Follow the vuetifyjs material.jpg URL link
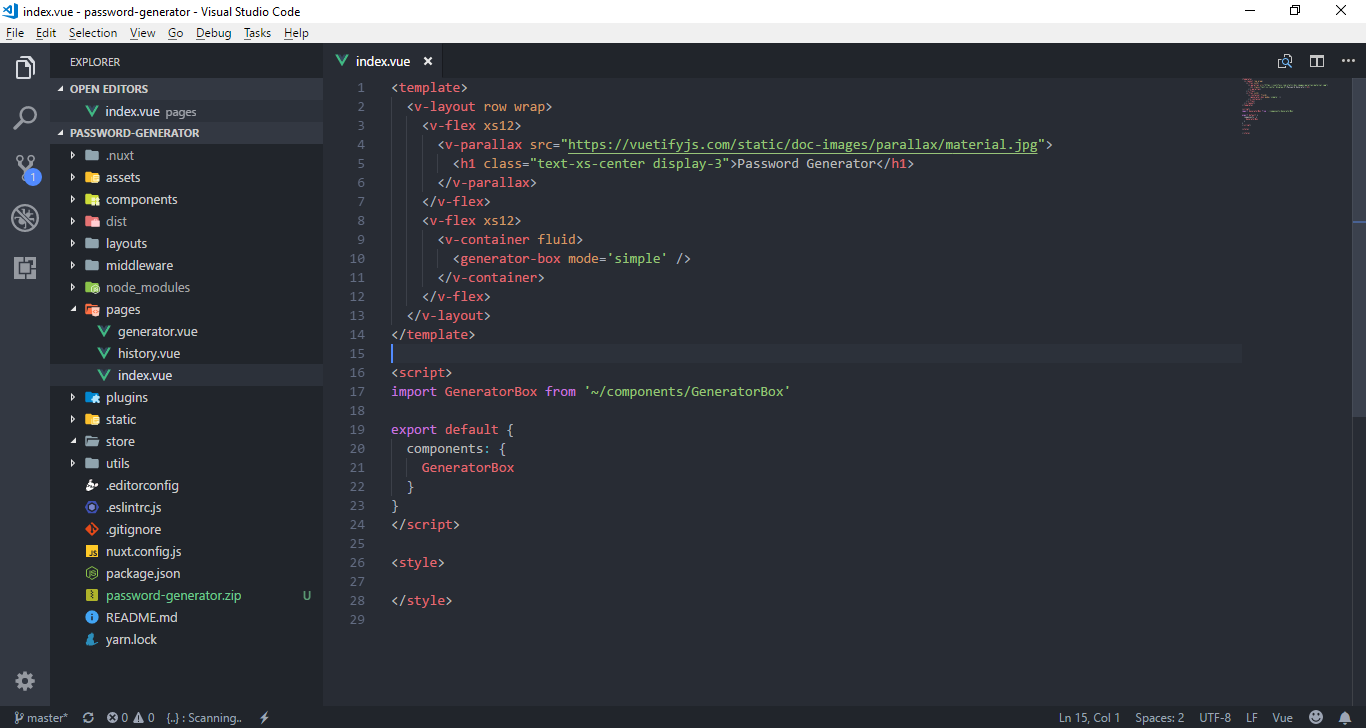This screenshot has height=728, width=1366. (x=803, y=144)
